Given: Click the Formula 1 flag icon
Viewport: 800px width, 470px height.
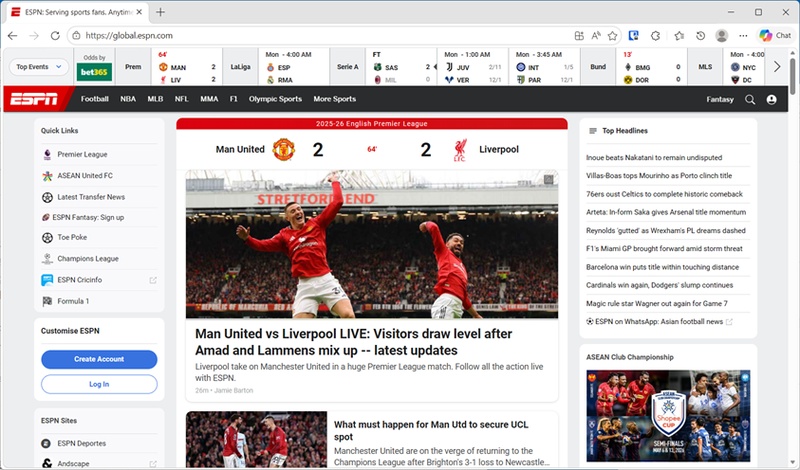Looking at the screenshot, I should tap(47, 301).
